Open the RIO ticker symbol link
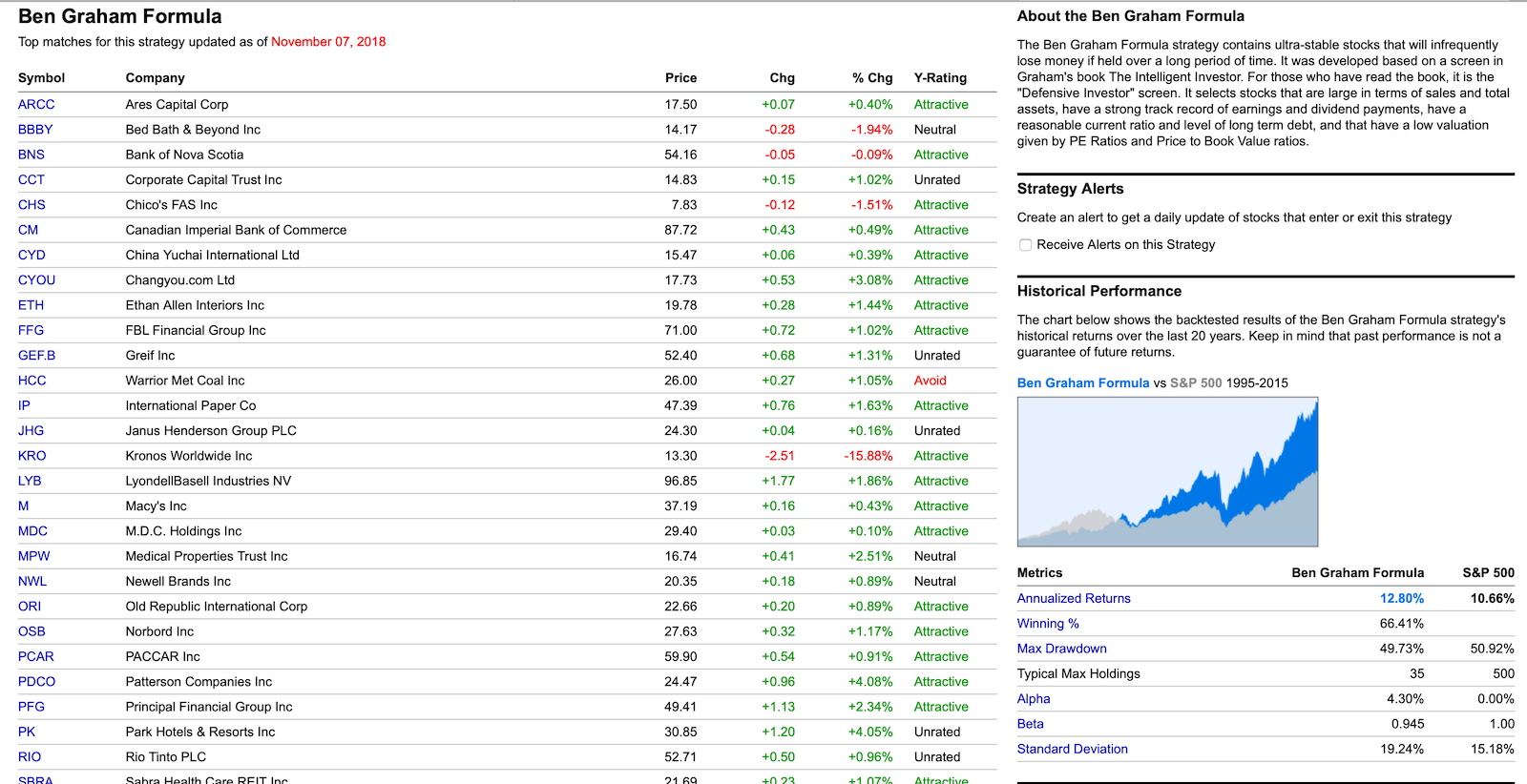Image resolution: width=1527 pixels, height=784 pixels. (30, 757)
